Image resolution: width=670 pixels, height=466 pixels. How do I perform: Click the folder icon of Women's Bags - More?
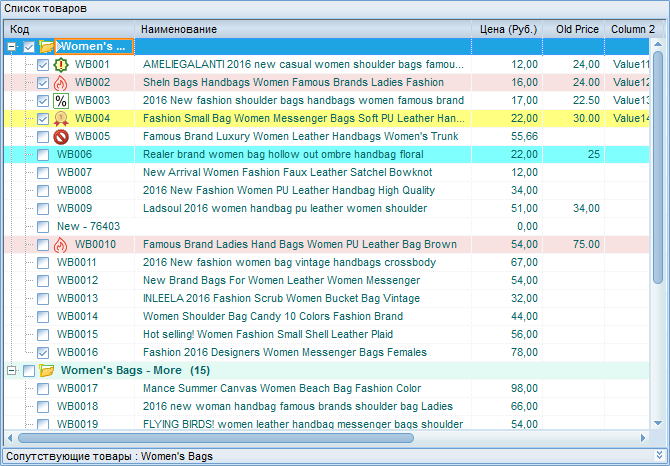[46, 371]
